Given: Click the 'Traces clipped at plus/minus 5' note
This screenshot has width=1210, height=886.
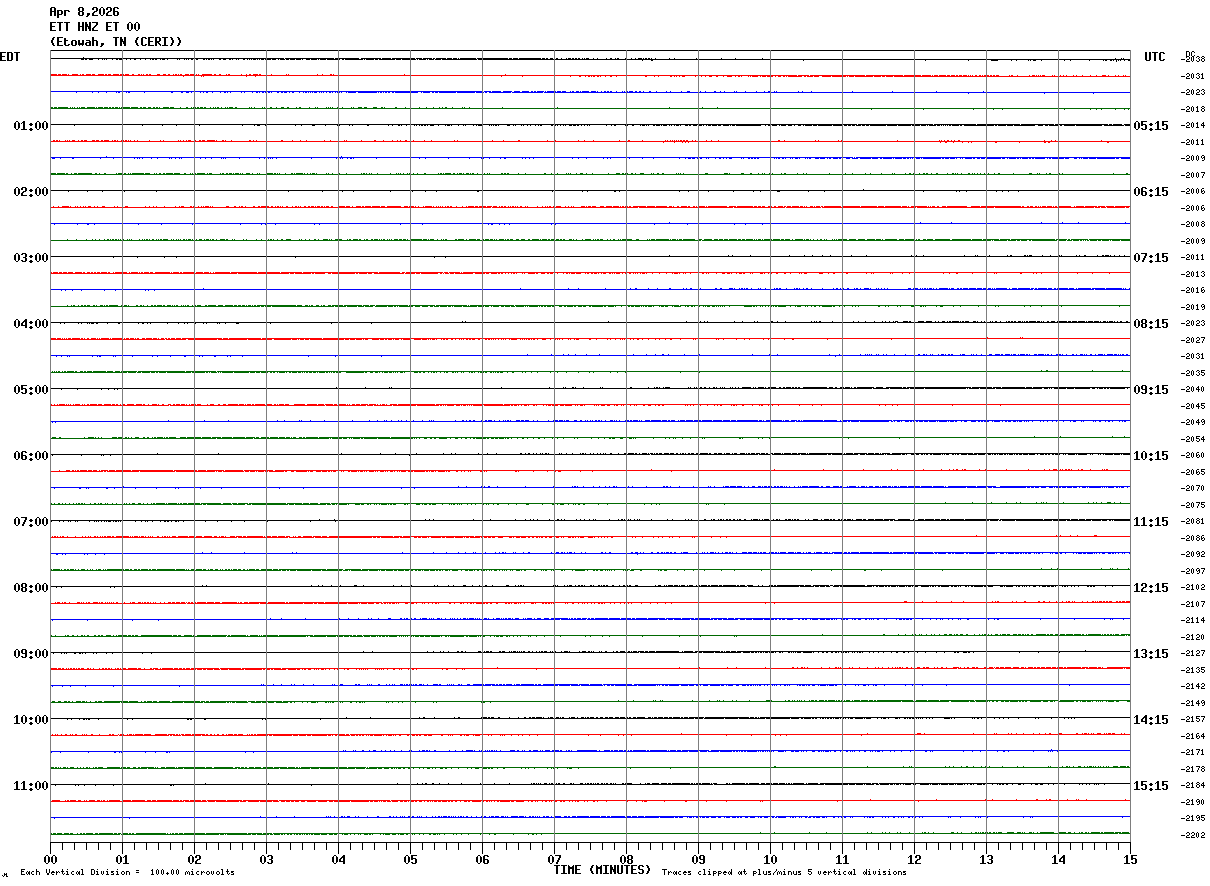Looking at the screenshot, I should click(x=784, y=873).
